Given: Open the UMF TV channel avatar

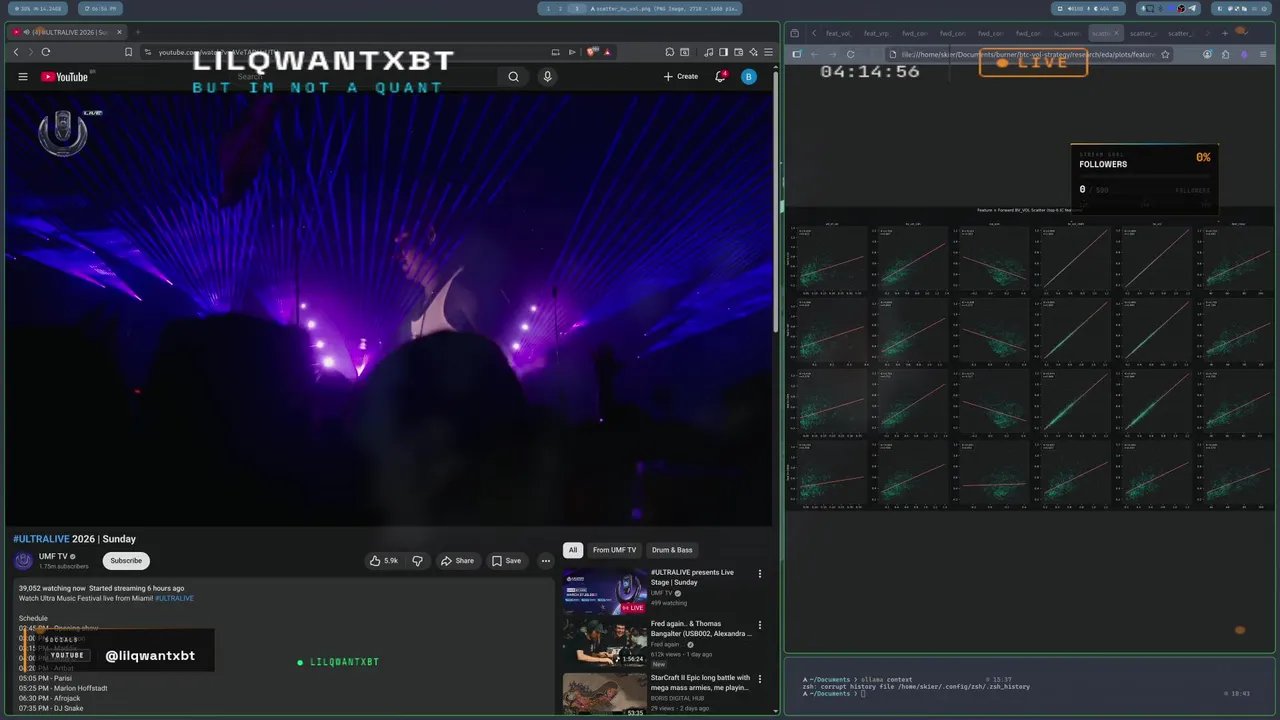Looking at the screenshot, I should pyautogui.click(x=23, y=561).
